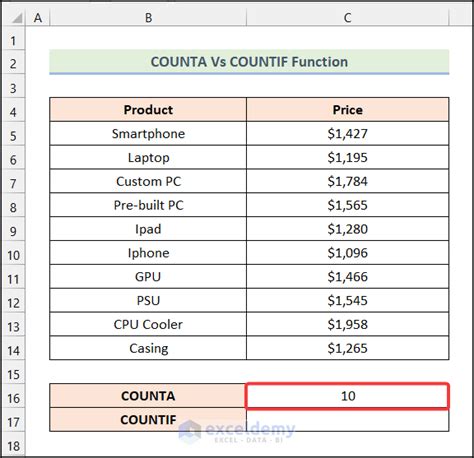Select the Iphone cell

tap(148, 253)
